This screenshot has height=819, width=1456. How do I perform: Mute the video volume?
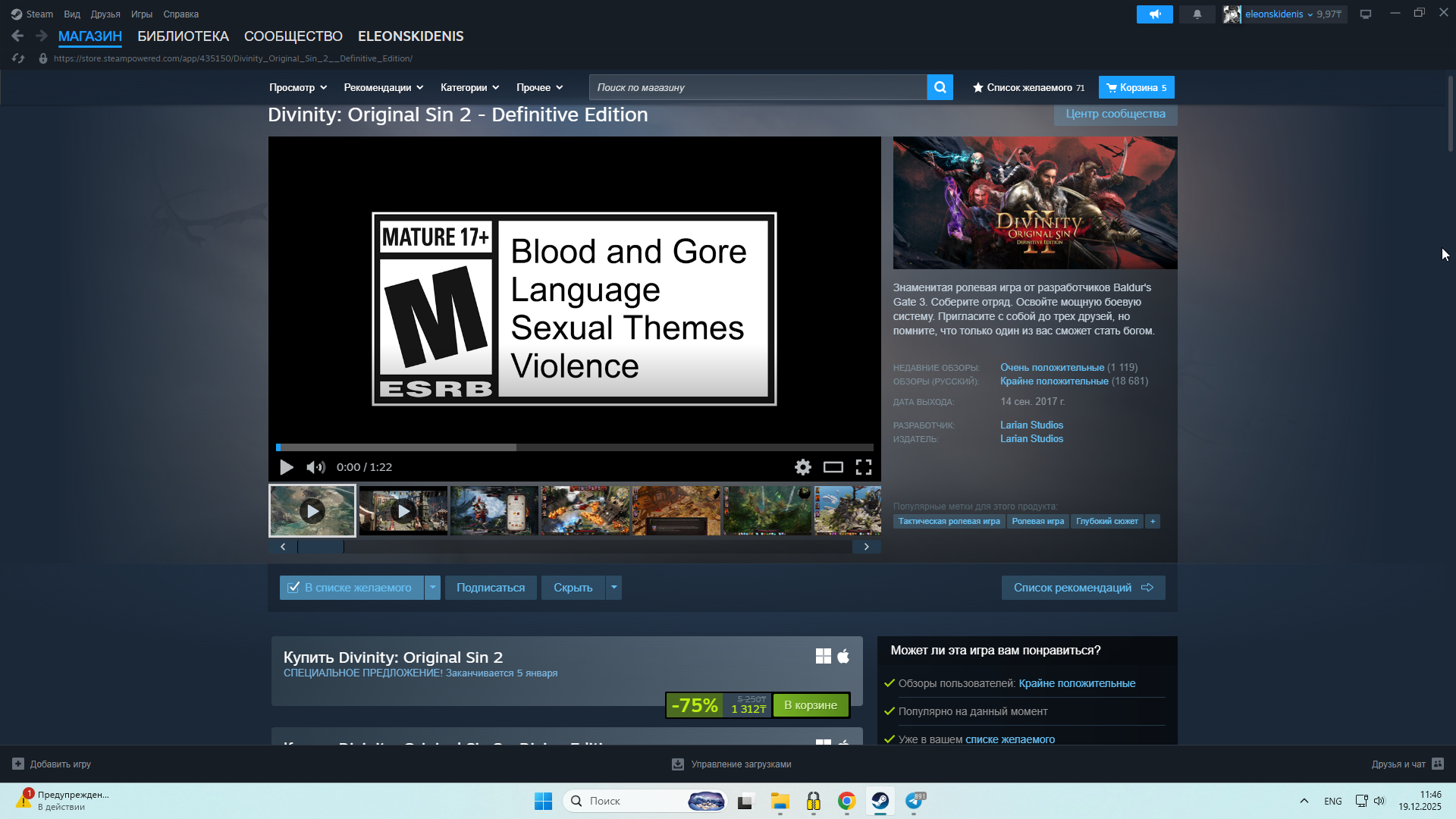315,467
